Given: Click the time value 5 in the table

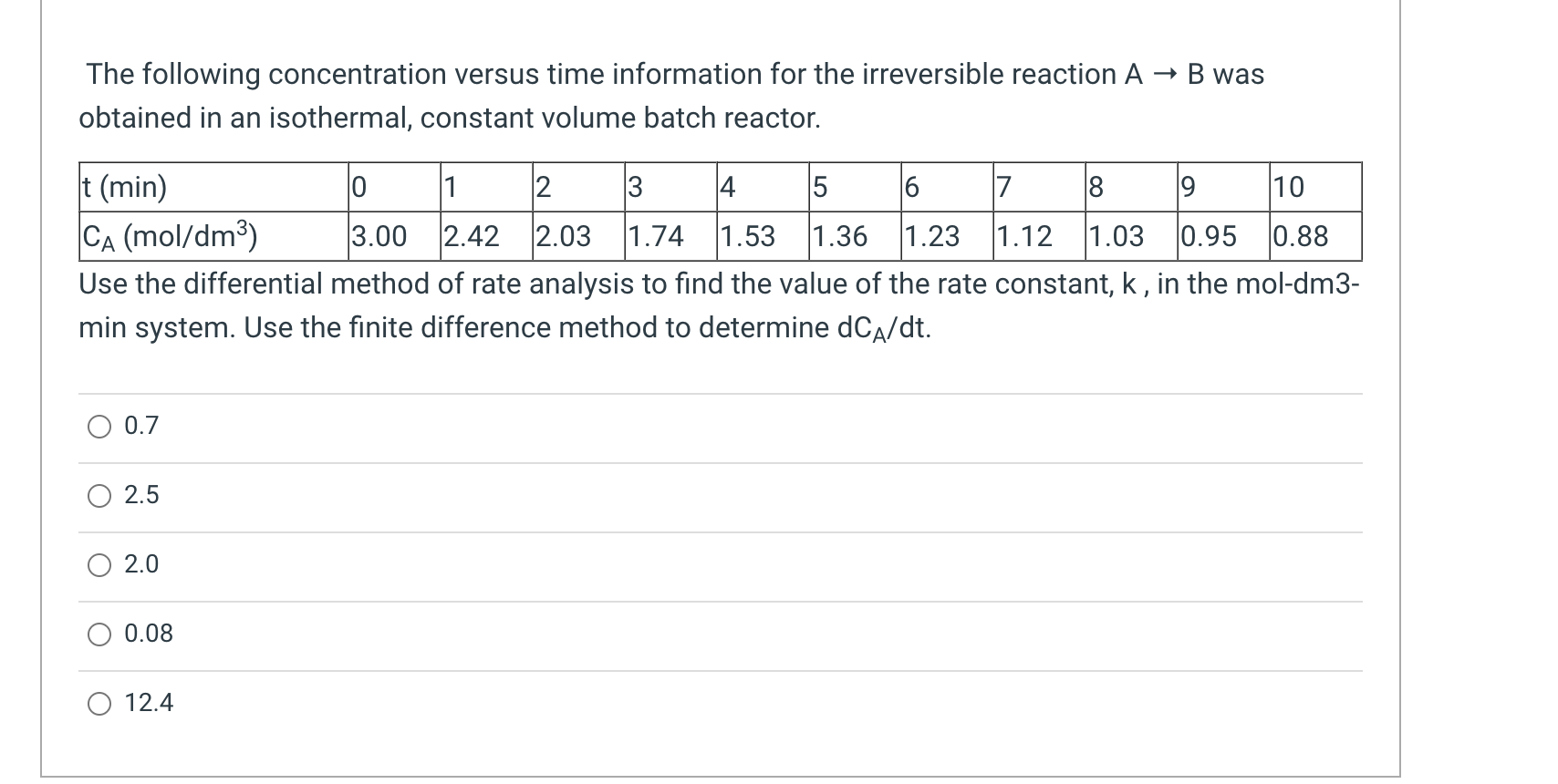Looking at the screenshot, I should (x=818, y=188).
